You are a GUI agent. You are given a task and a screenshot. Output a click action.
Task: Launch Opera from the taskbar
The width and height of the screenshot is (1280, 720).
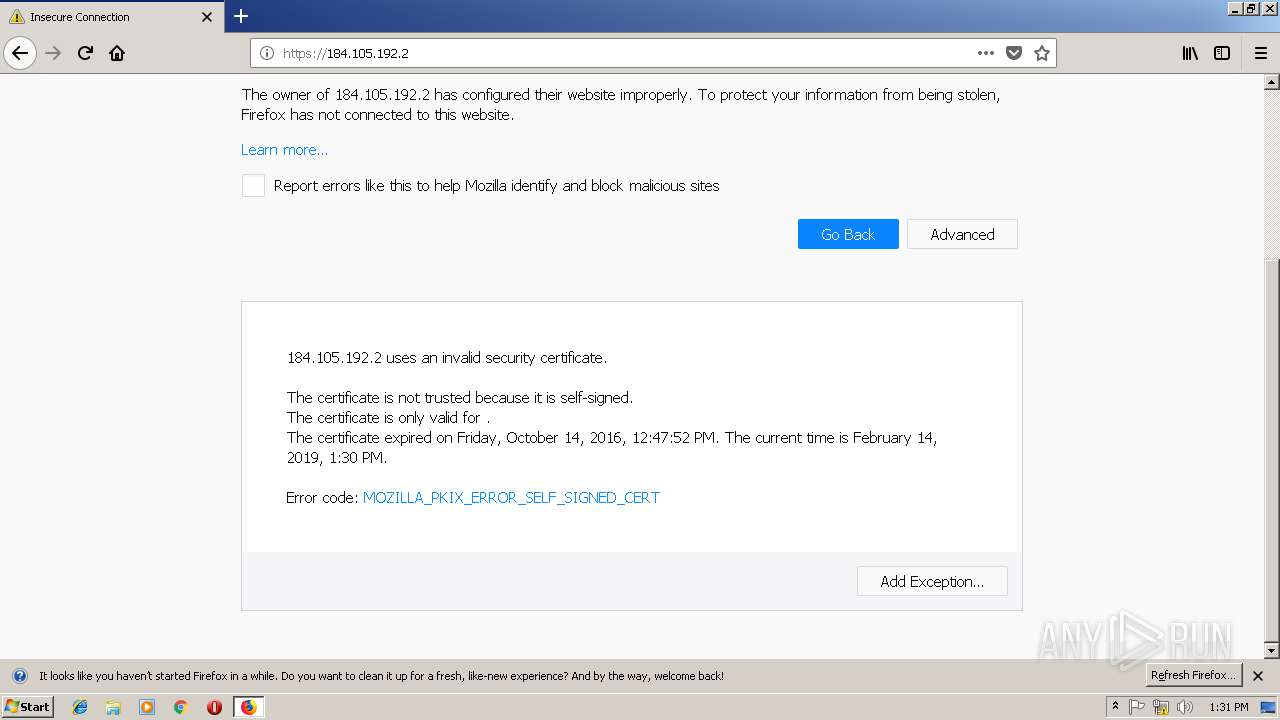pos(214,707)
